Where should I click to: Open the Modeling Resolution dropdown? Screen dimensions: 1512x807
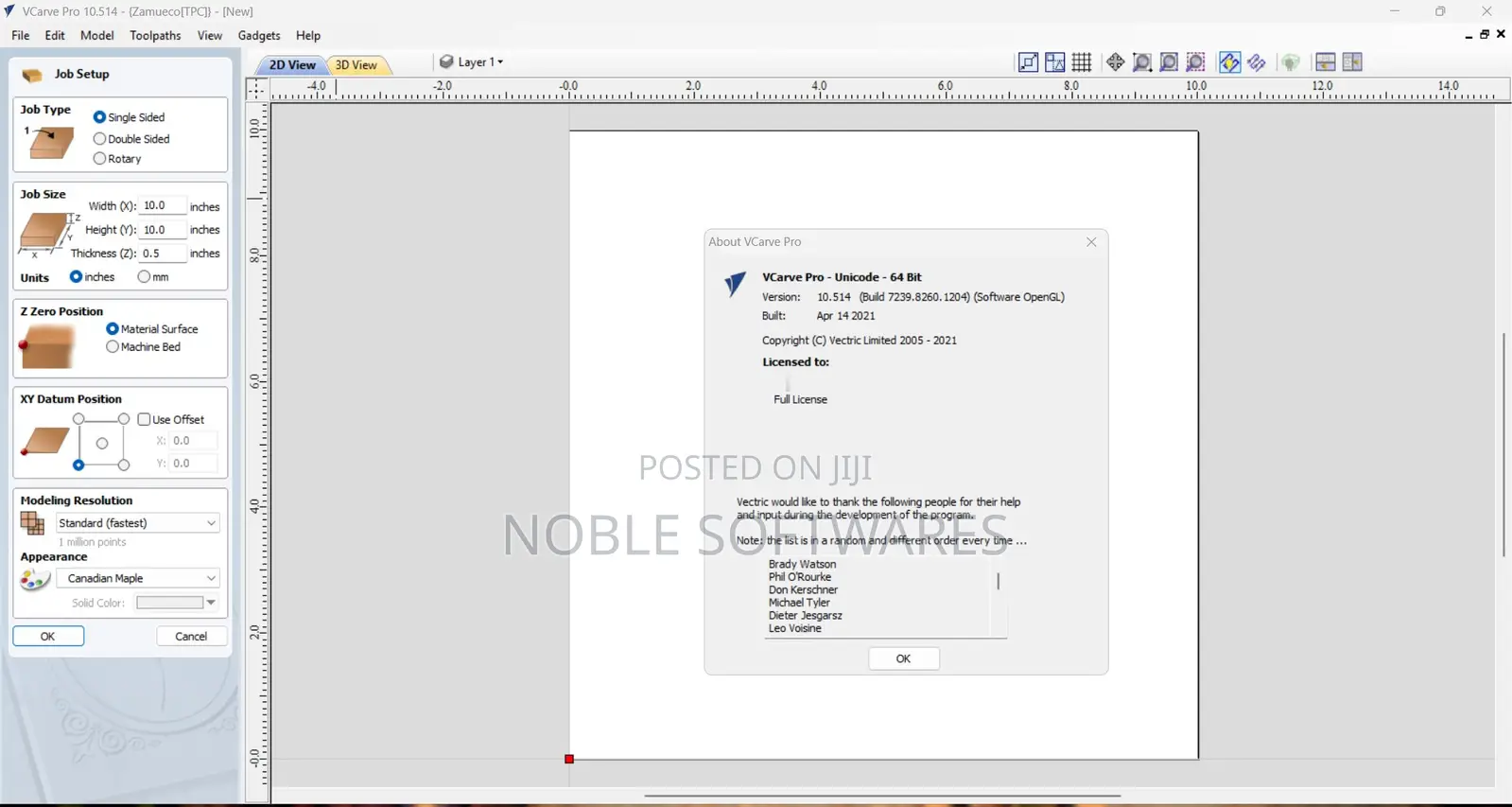click(138, 523)
